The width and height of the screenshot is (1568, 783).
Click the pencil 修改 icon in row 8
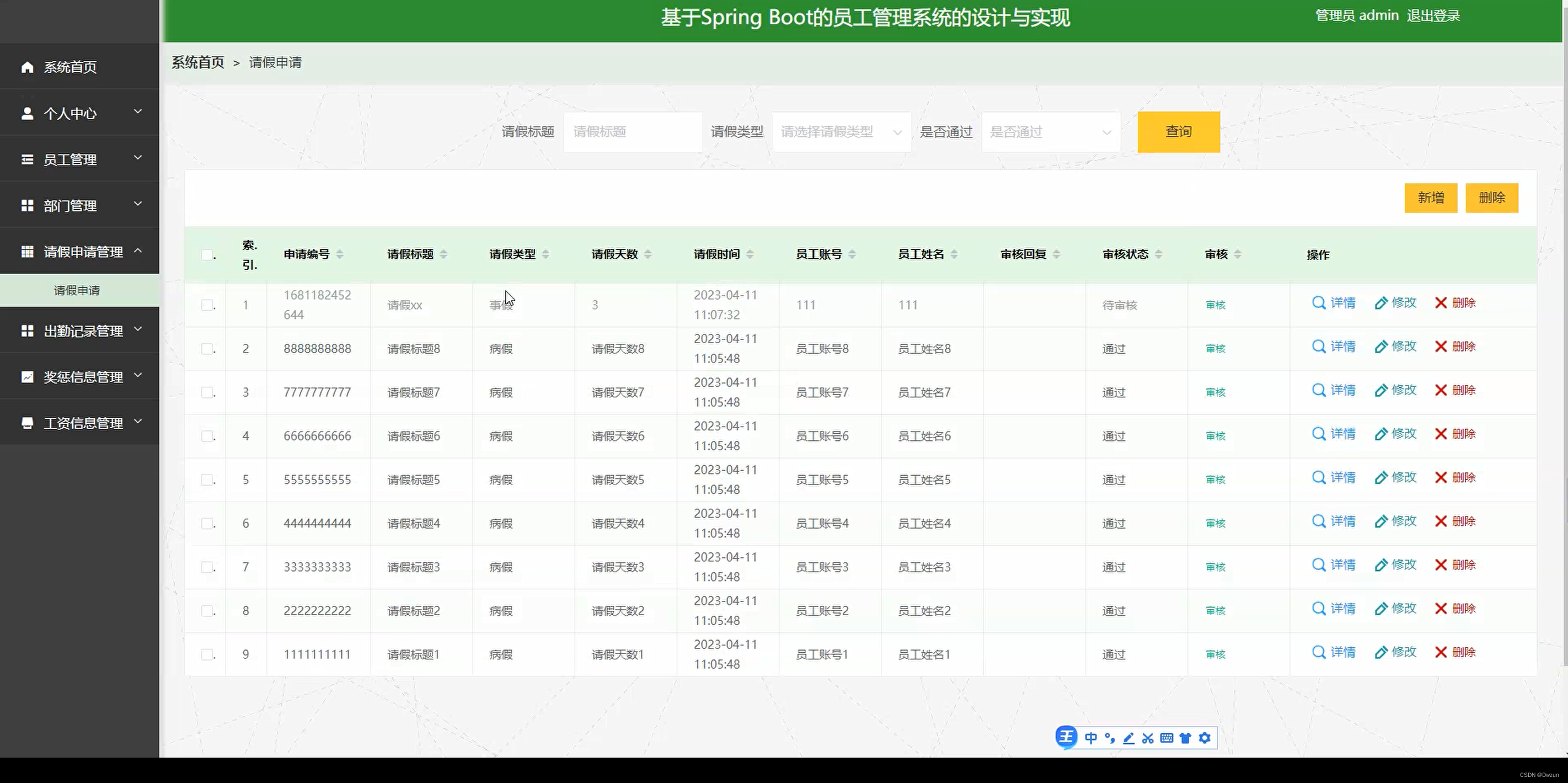pyautogui.click(x=1381, y=608)
